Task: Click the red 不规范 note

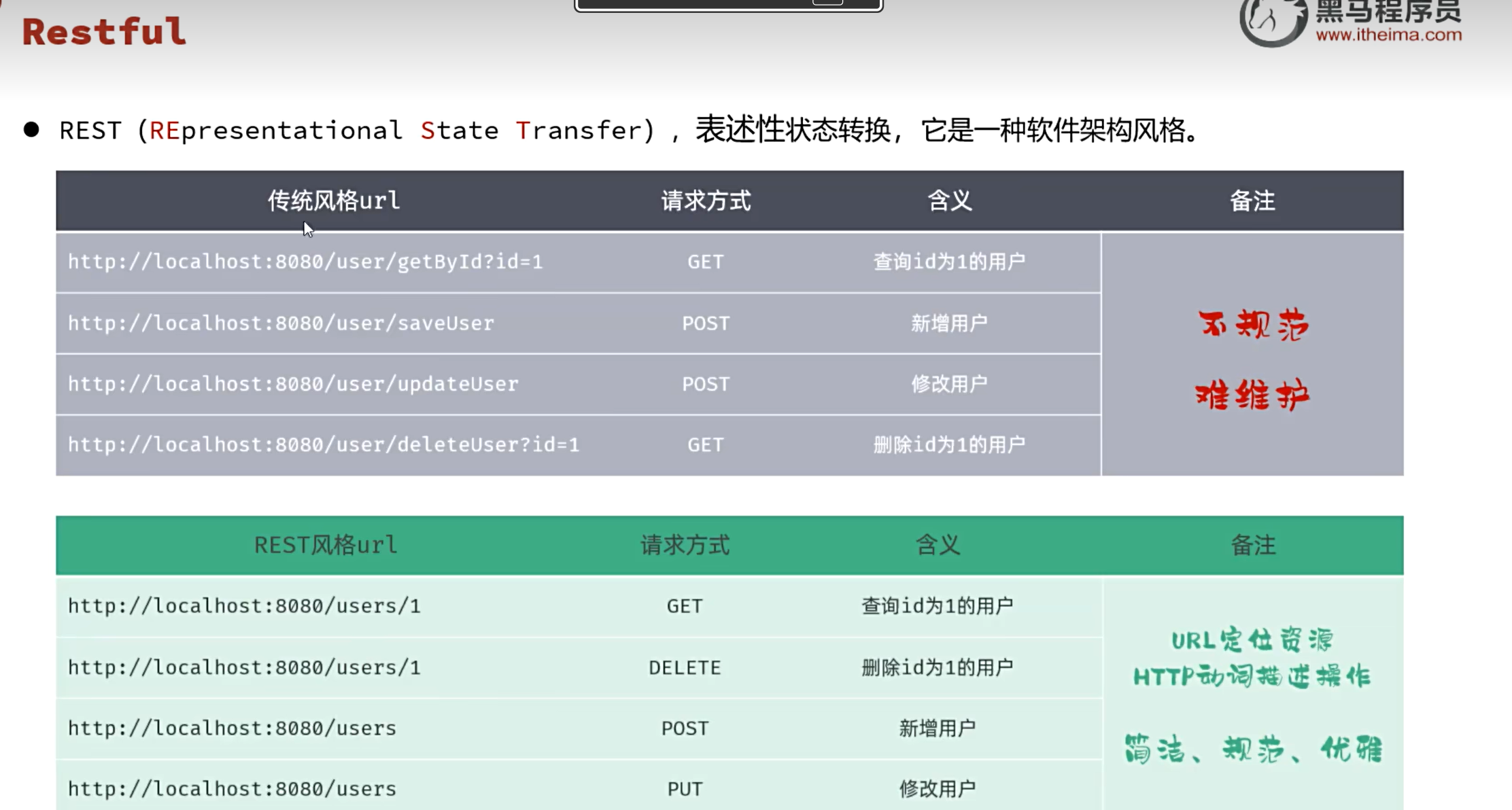Action: (1253, 325)
